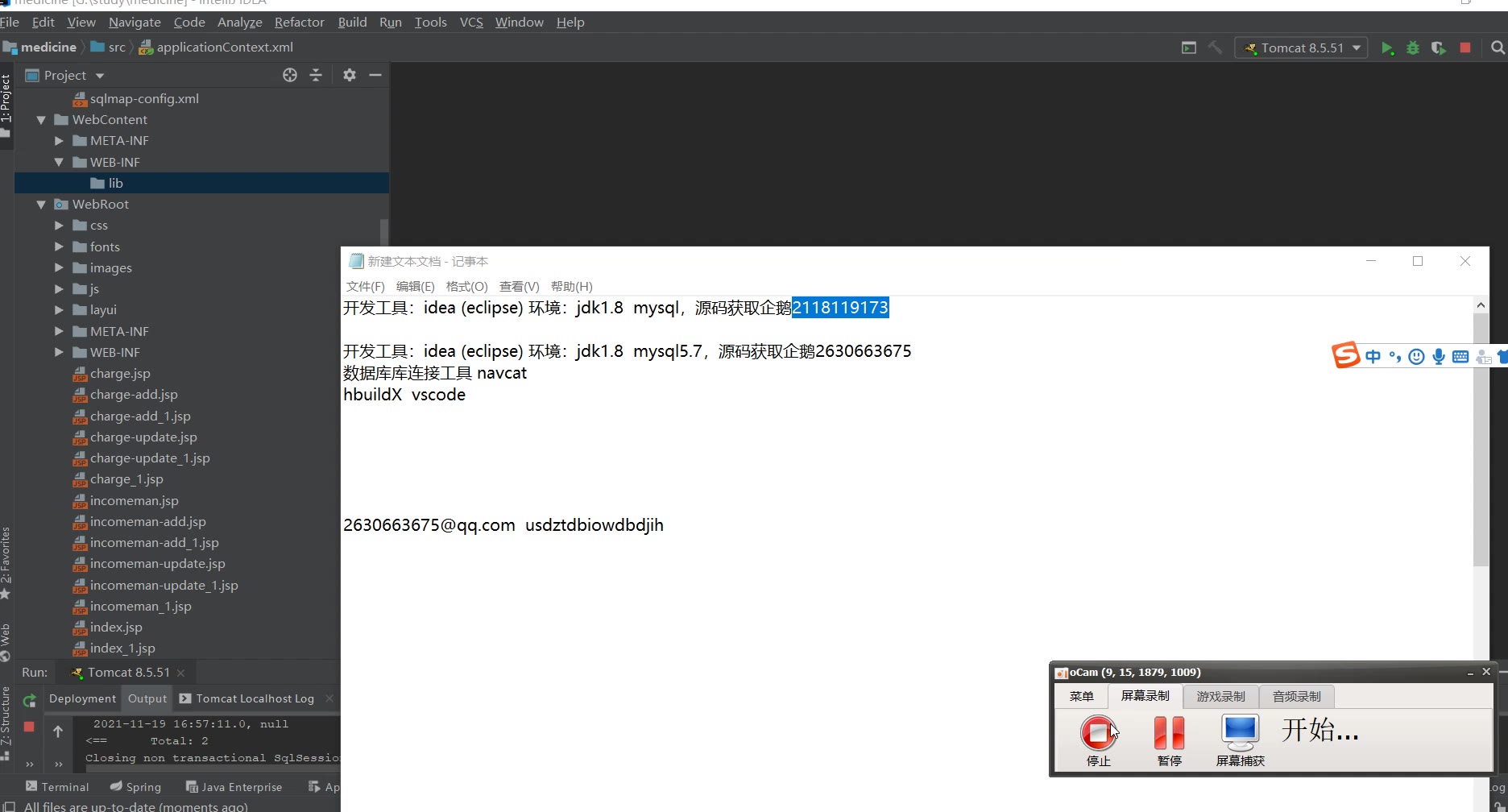This screenshot has width=1508, height=812.
Task: Toggle Sogou punctuation mode icon
Action: tap(1395, 356)
